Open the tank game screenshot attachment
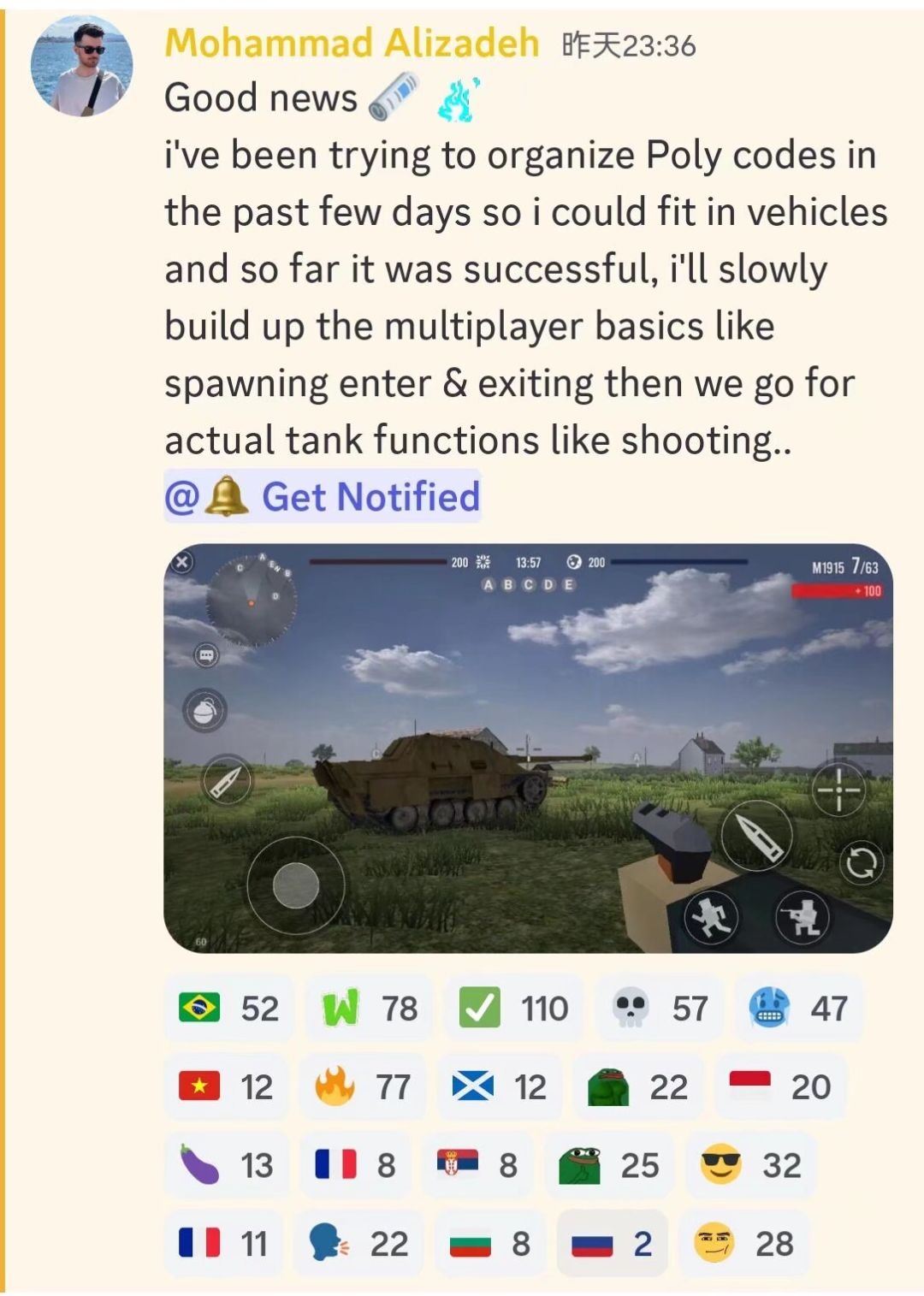This screenshot has height=1296, width=924. 528,749
